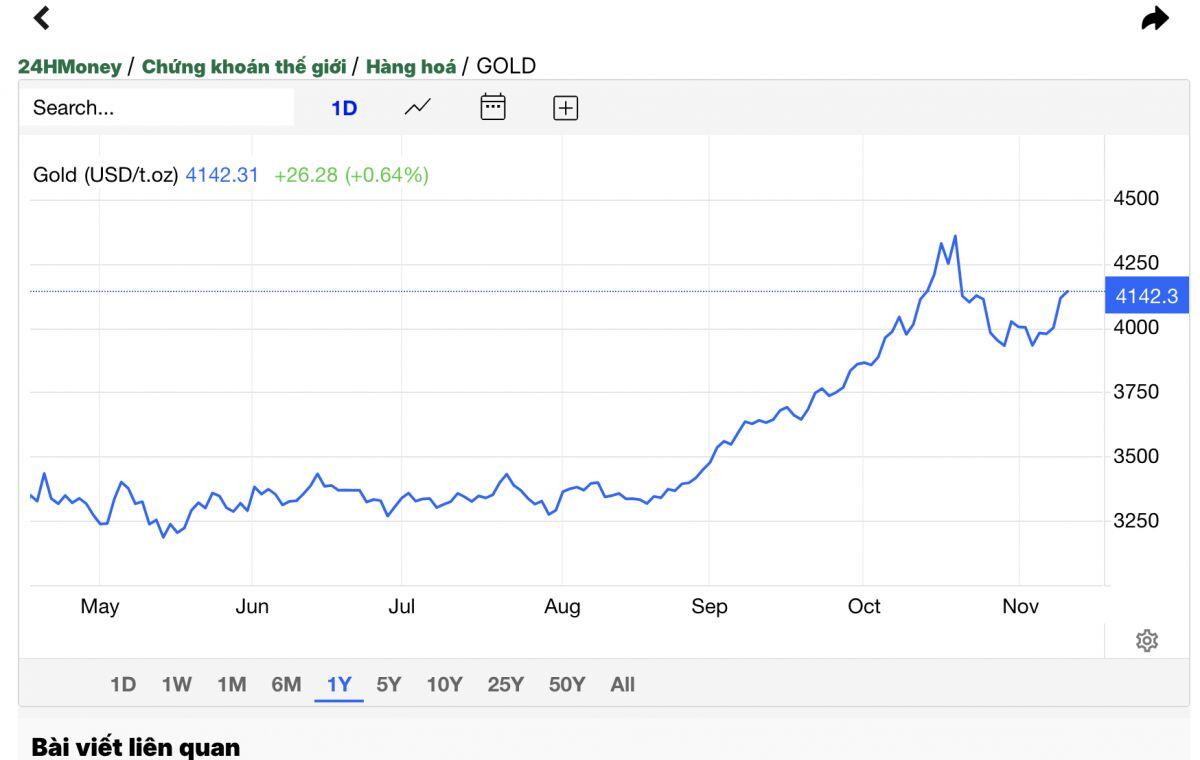The width and height of the screenshot is (1200, 760).
Task: Open Hàng hoá breadcrumb link
Action: coord(410,67)
